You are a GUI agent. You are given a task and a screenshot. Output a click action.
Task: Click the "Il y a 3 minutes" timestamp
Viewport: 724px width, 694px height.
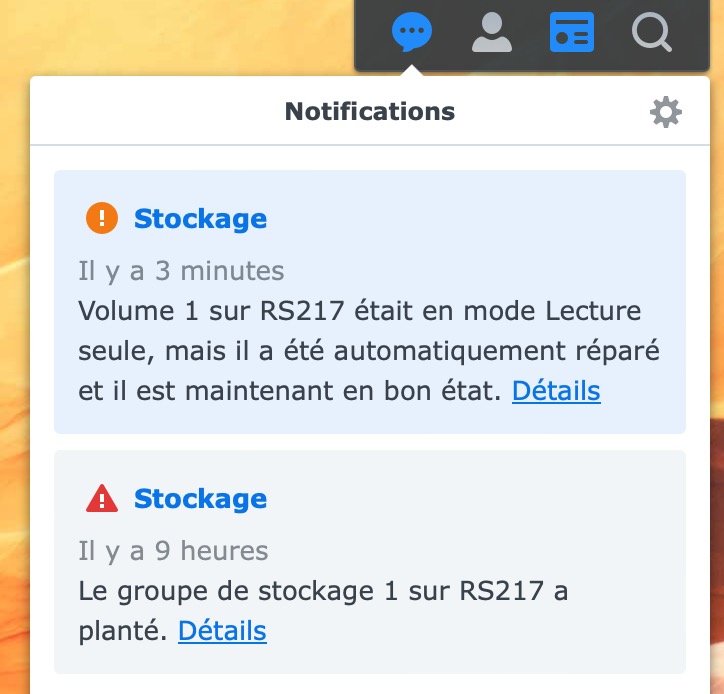click(x=181, y=270)
